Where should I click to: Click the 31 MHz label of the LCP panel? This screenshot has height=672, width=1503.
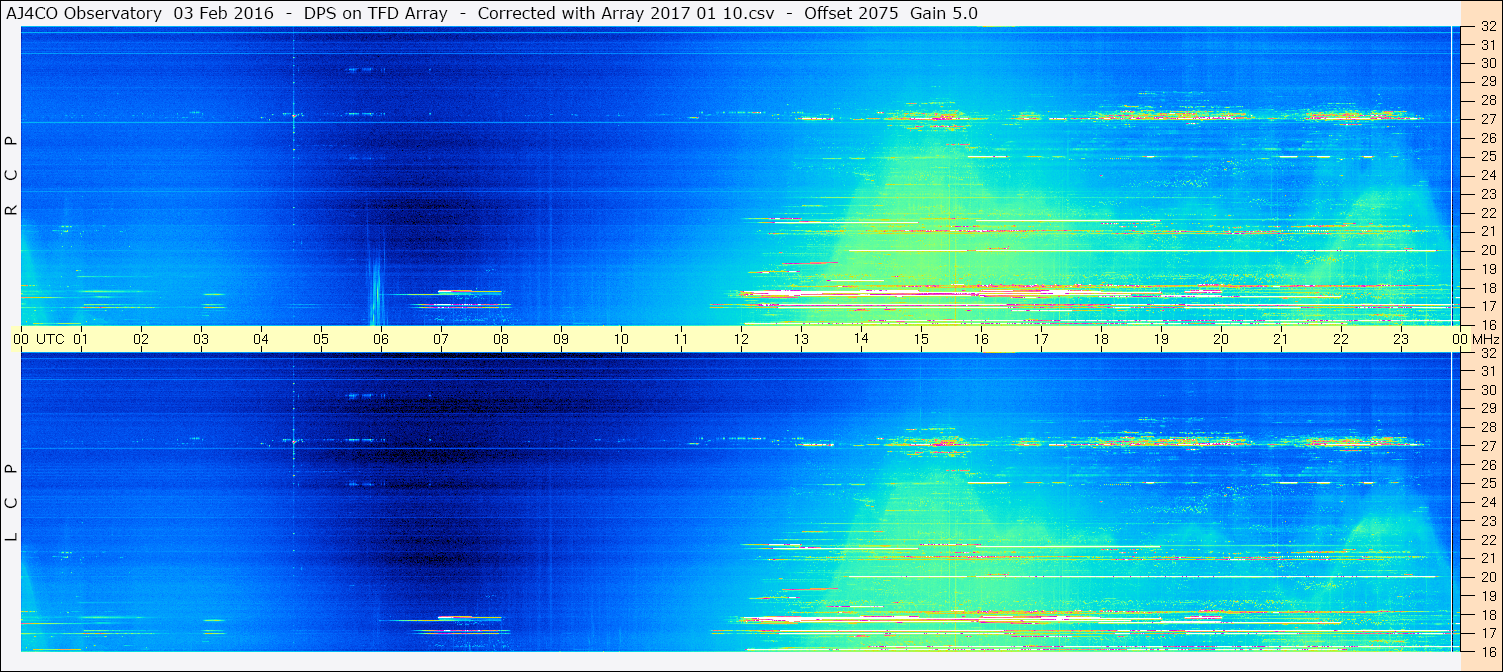coord(1487,372)
